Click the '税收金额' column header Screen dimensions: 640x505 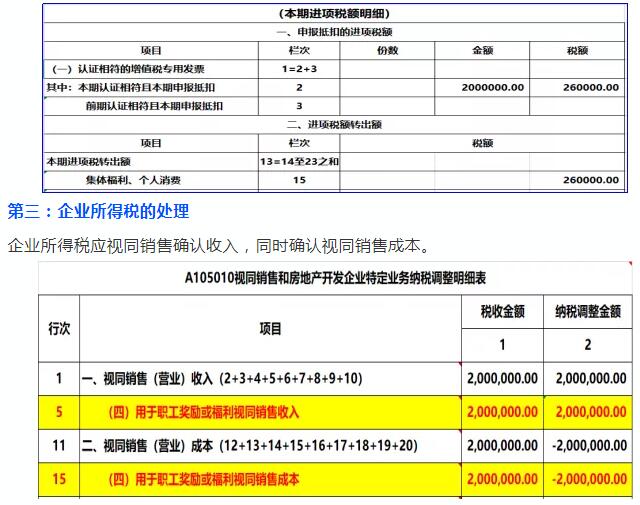[x=502, y=312]
